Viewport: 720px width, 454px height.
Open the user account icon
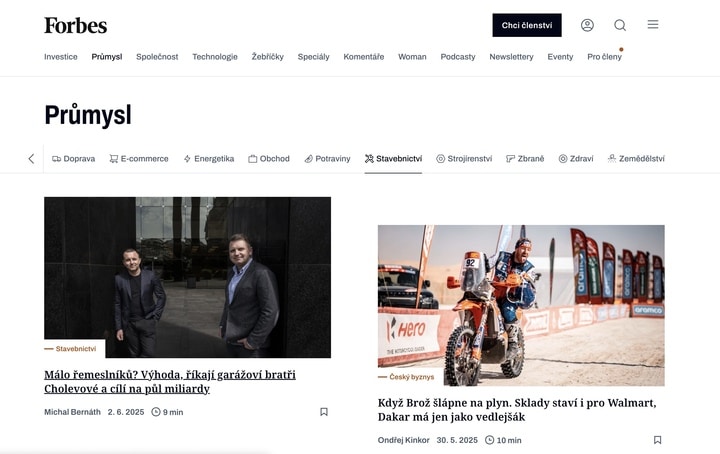[x=587, y=25]
